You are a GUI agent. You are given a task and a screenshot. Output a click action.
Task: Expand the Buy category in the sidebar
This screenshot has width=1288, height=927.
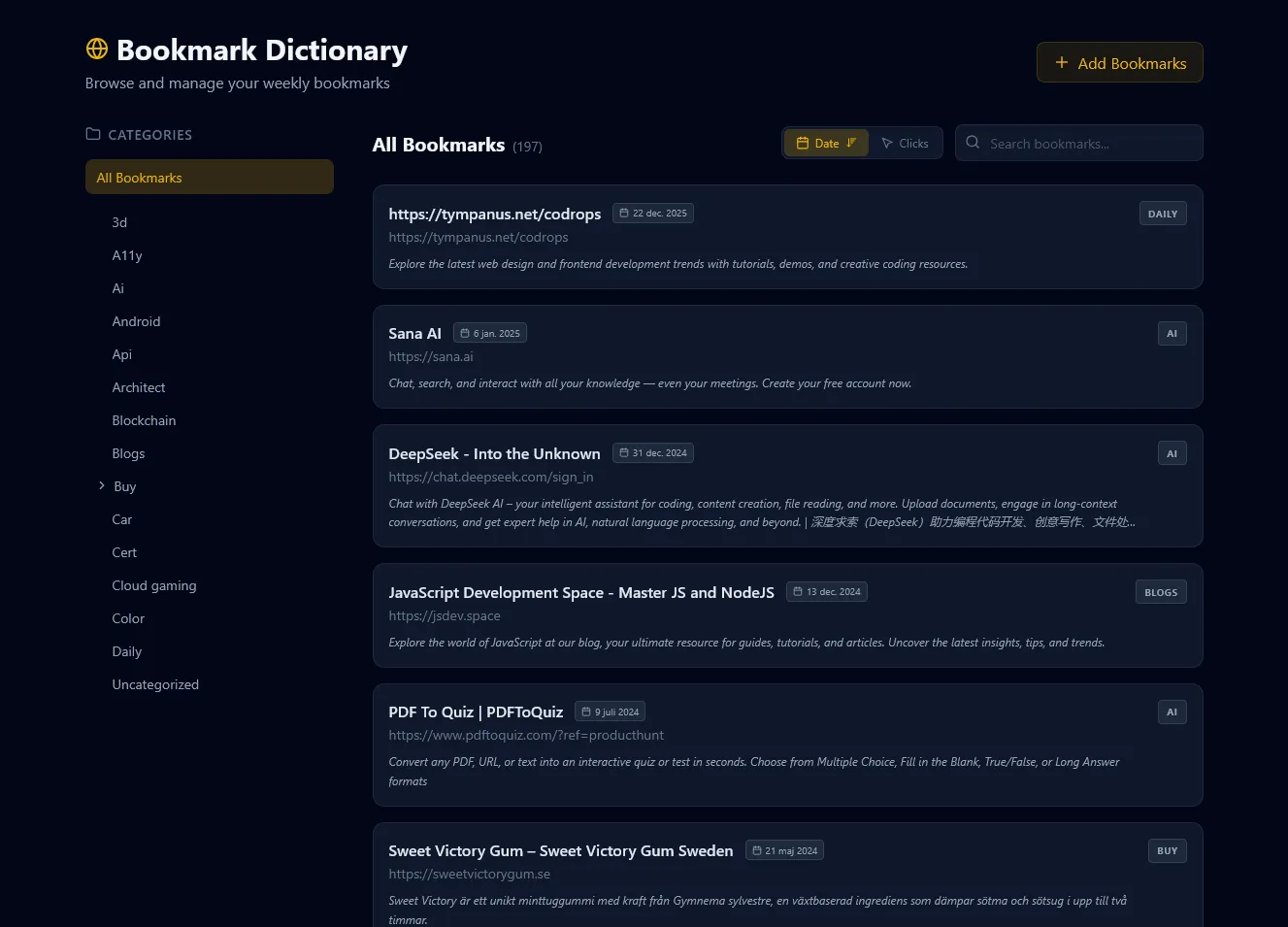point(101,486)
